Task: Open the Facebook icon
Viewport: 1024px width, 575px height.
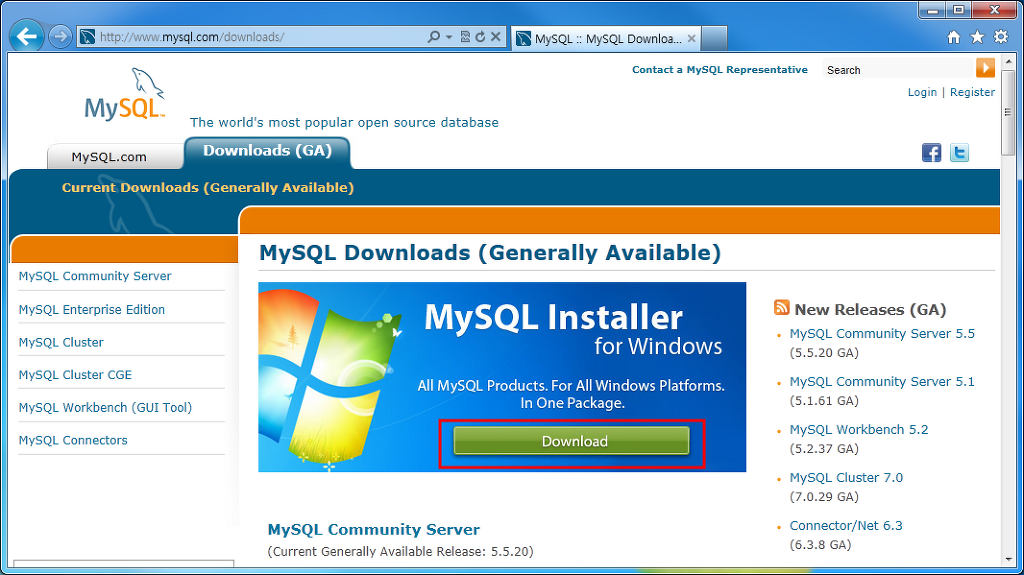Action: tap(931, 153)
